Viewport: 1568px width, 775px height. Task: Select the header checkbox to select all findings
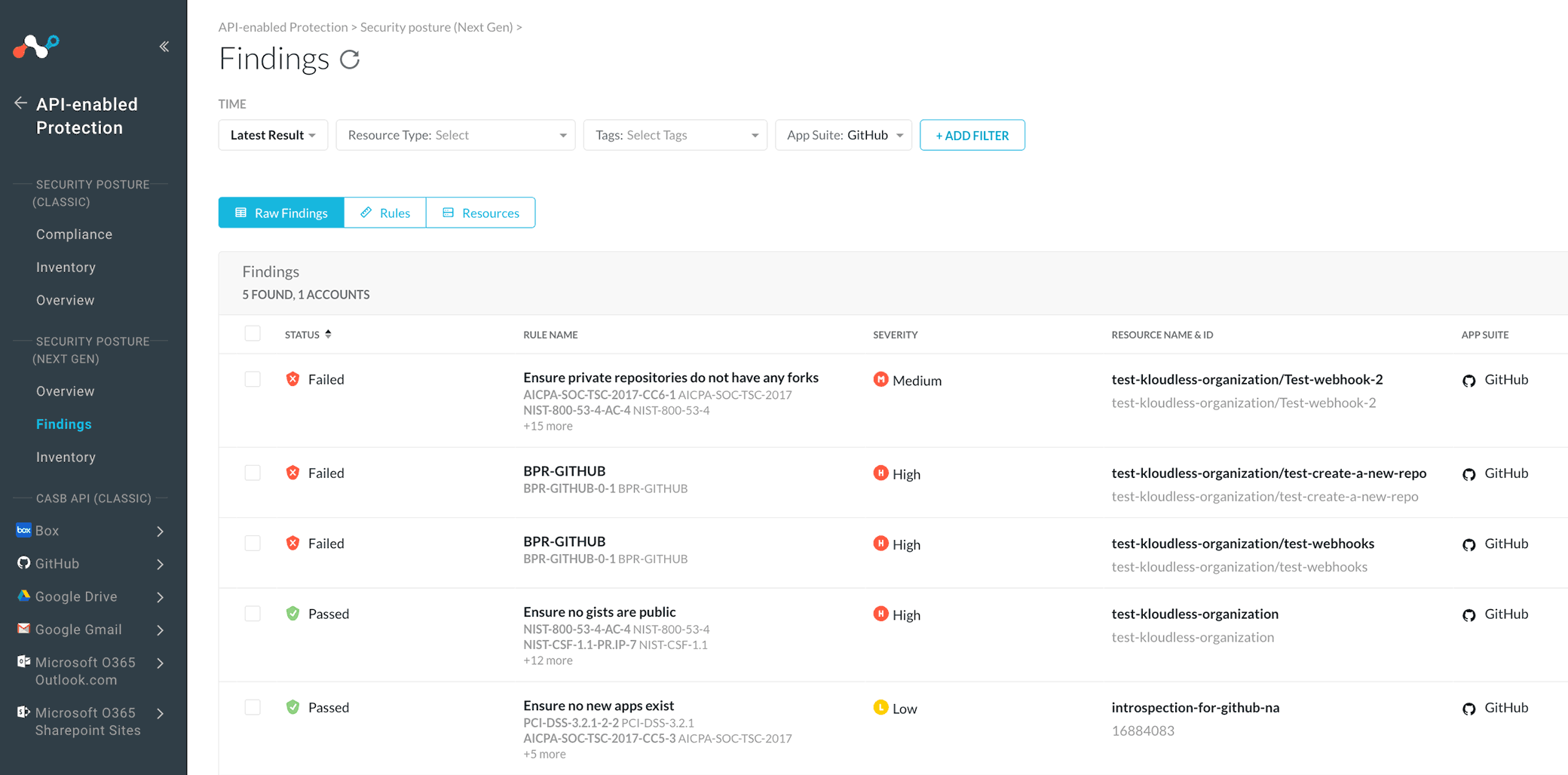click(253, 332)
